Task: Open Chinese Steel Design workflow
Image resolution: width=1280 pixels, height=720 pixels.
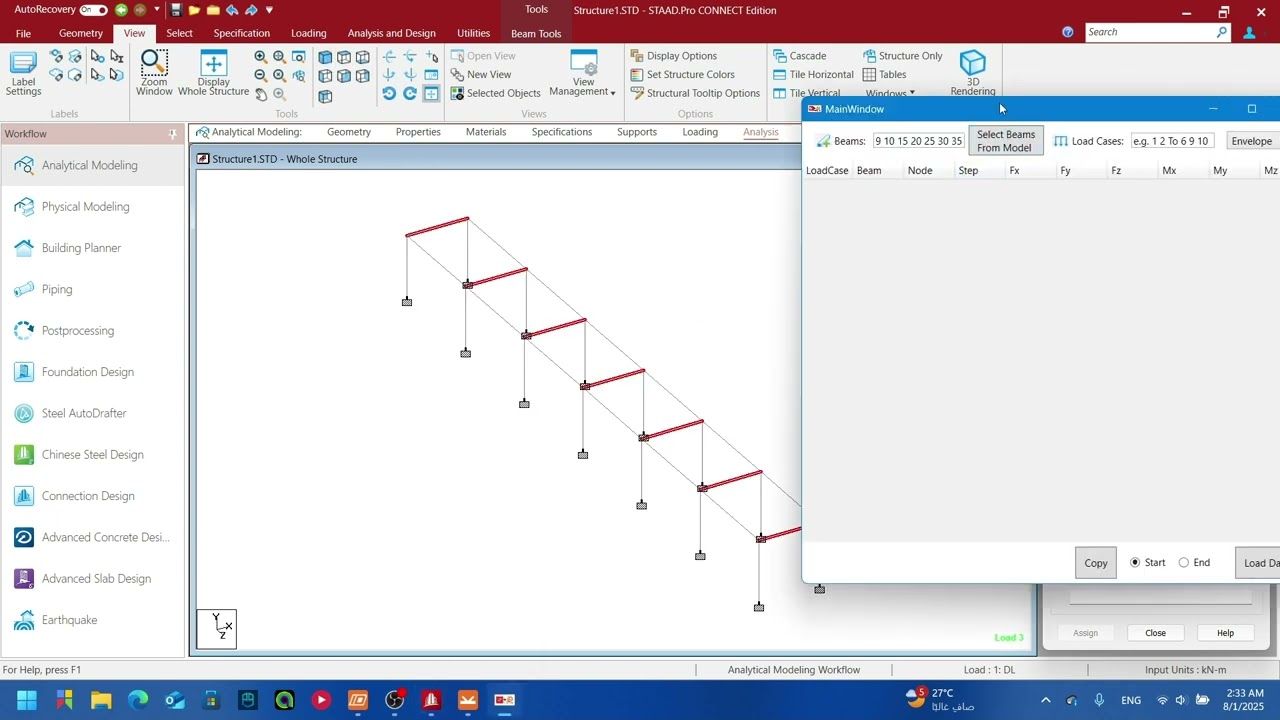Action: tap(92, 455)
